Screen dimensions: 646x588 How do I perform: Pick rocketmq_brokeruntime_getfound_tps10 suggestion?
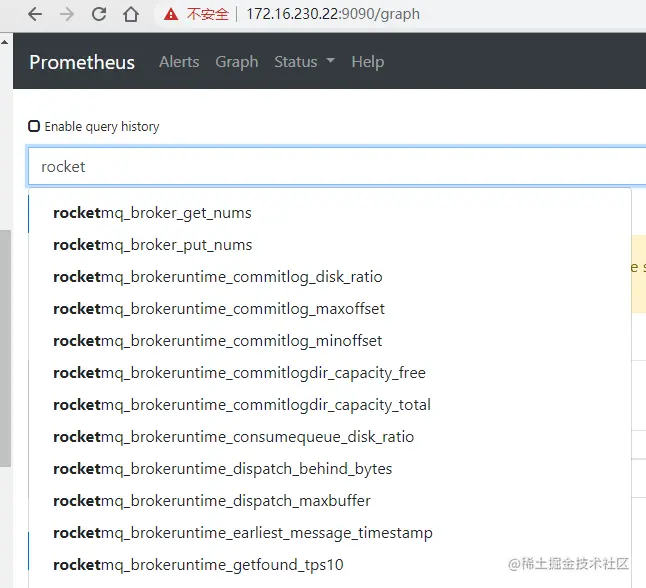(x=330, y=565)
